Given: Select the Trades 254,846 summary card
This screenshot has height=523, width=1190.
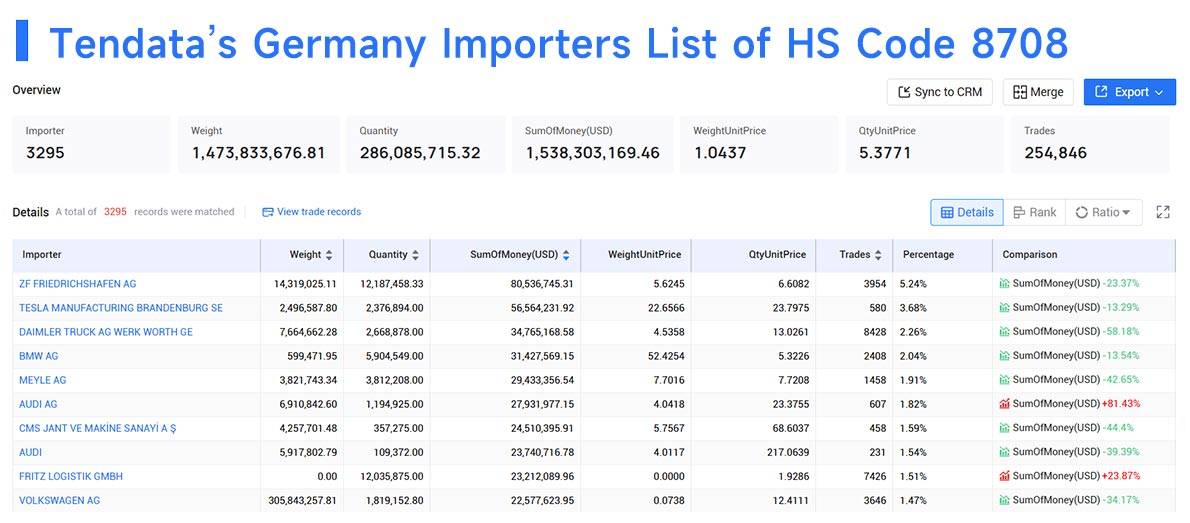Looking at the screenshot, I should point(1090,144).
